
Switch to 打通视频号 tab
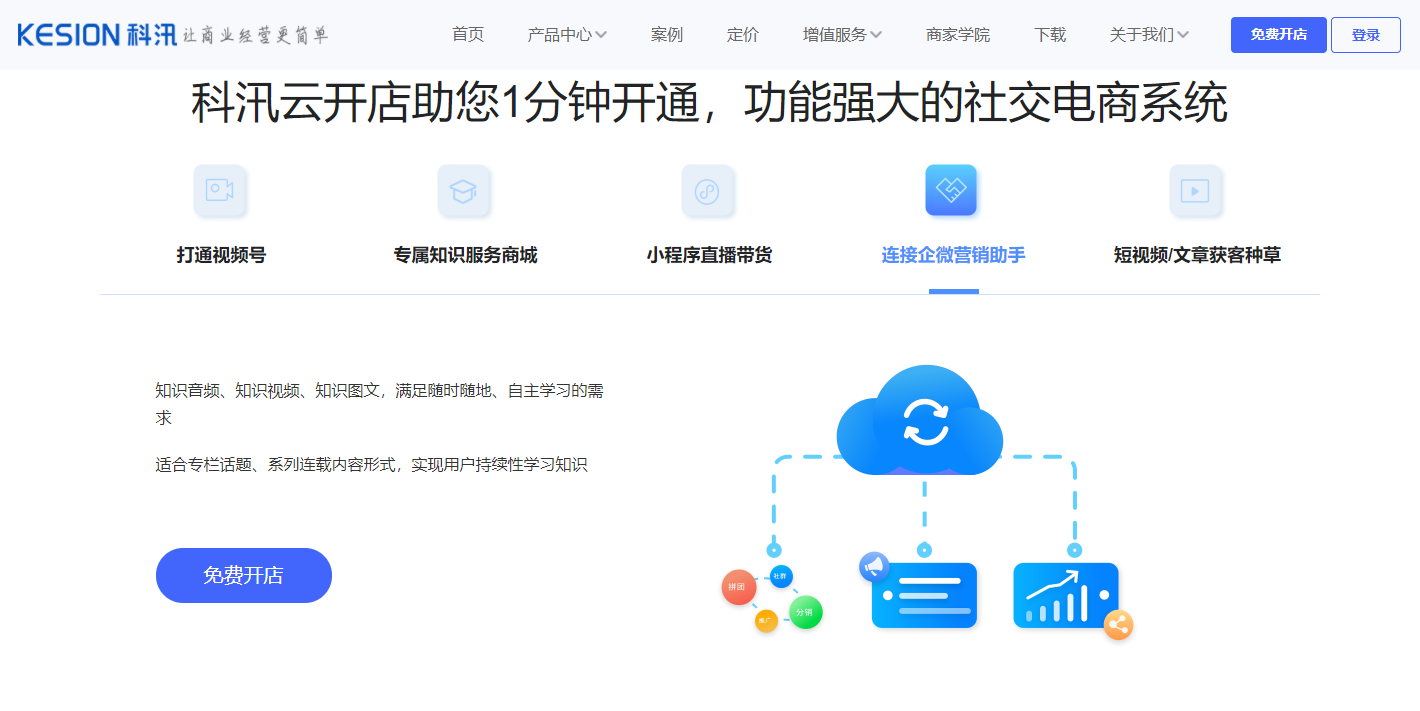point(221,255)
